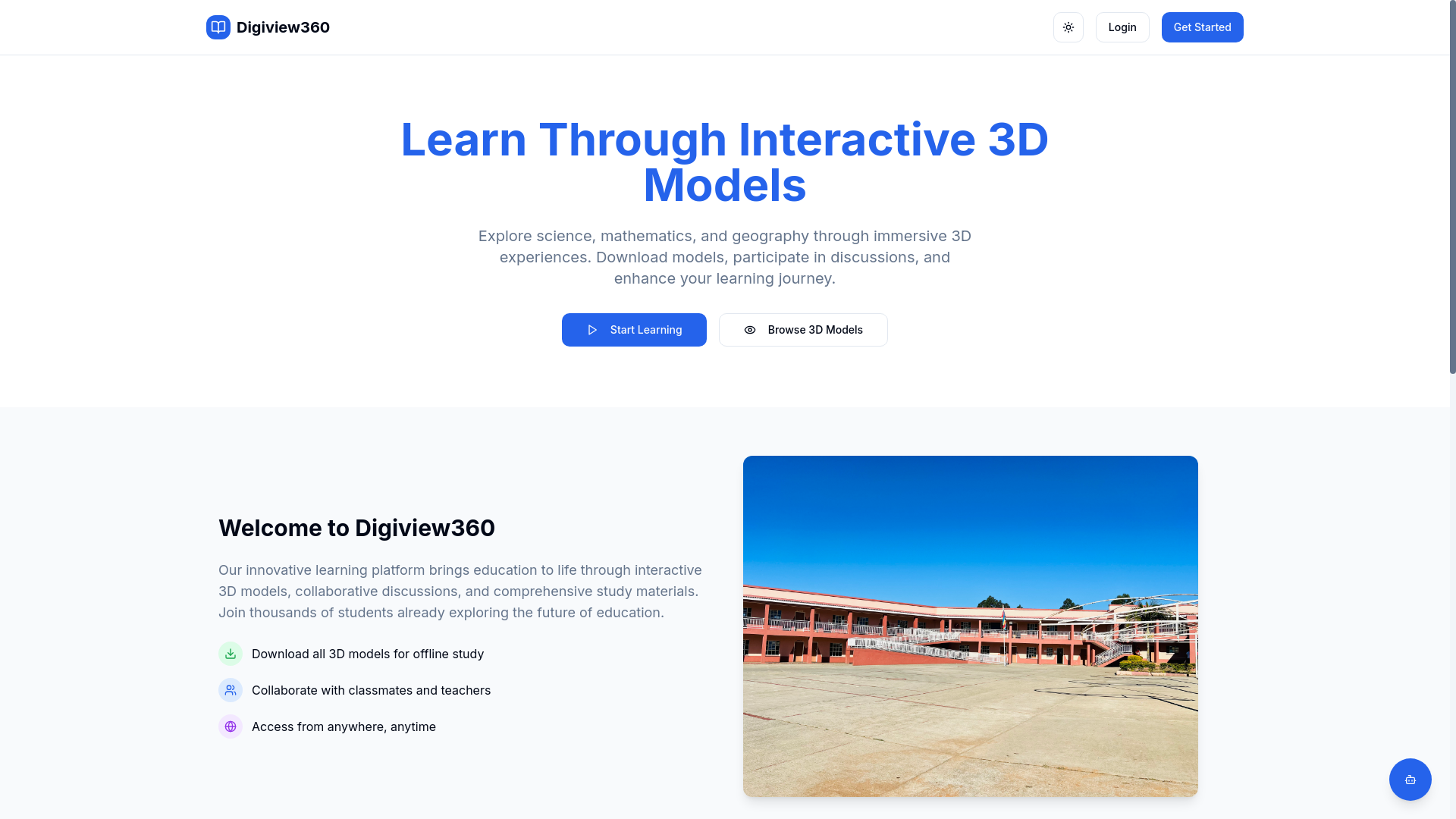Click "Download all 3D models for offline study"

click(x=368, y=654)
